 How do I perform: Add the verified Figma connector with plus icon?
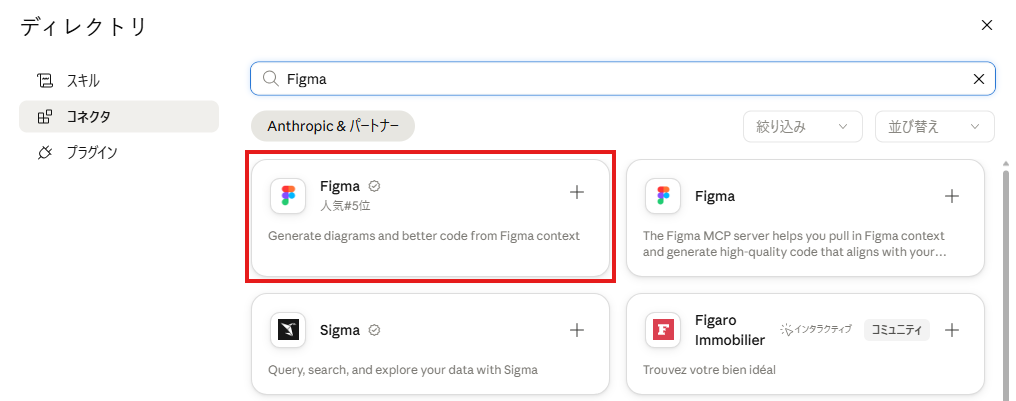click(577, 192)
